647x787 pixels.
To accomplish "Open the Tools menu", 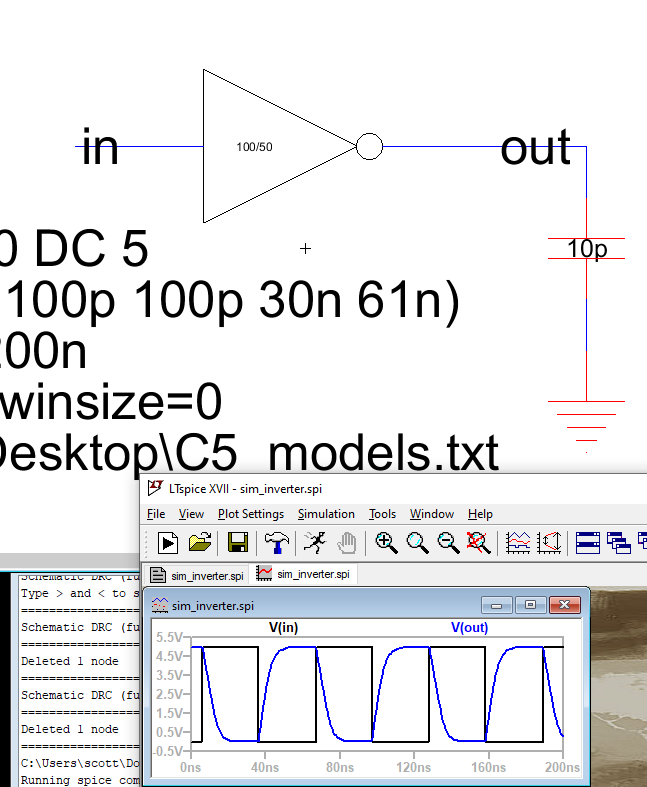I will (x=382, y=514).
